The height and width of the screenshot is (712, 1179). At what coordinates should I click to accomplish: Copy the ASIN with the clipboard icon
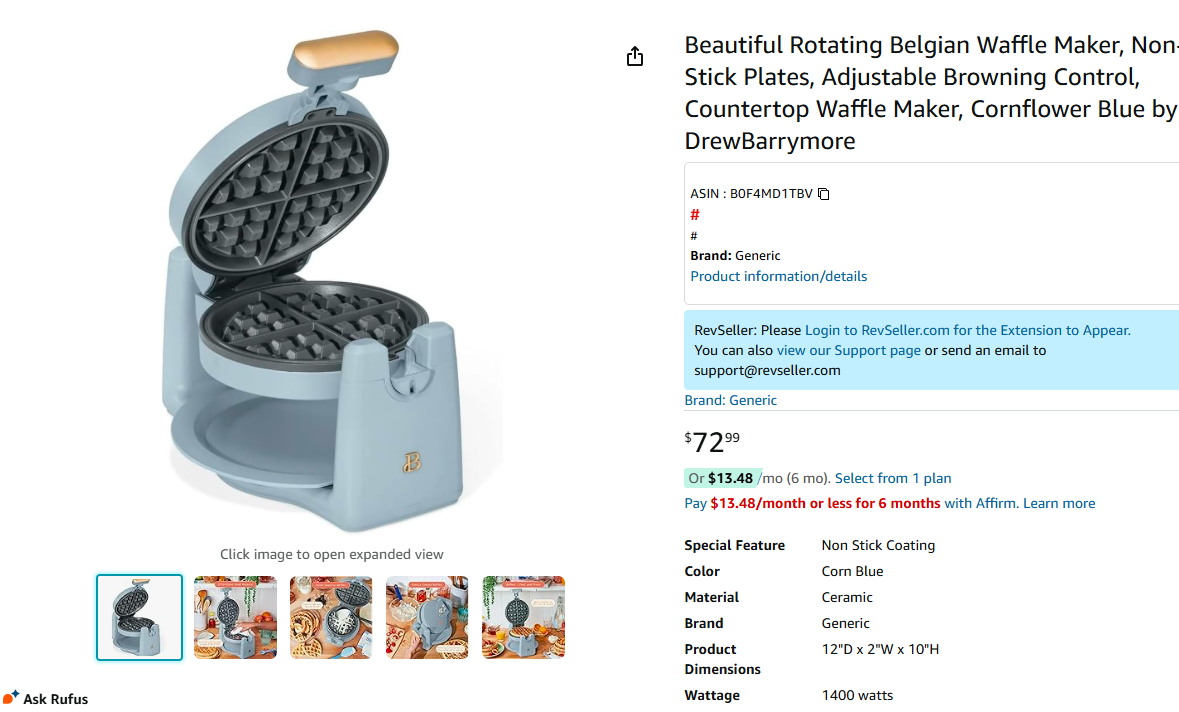tap(824, 194)
